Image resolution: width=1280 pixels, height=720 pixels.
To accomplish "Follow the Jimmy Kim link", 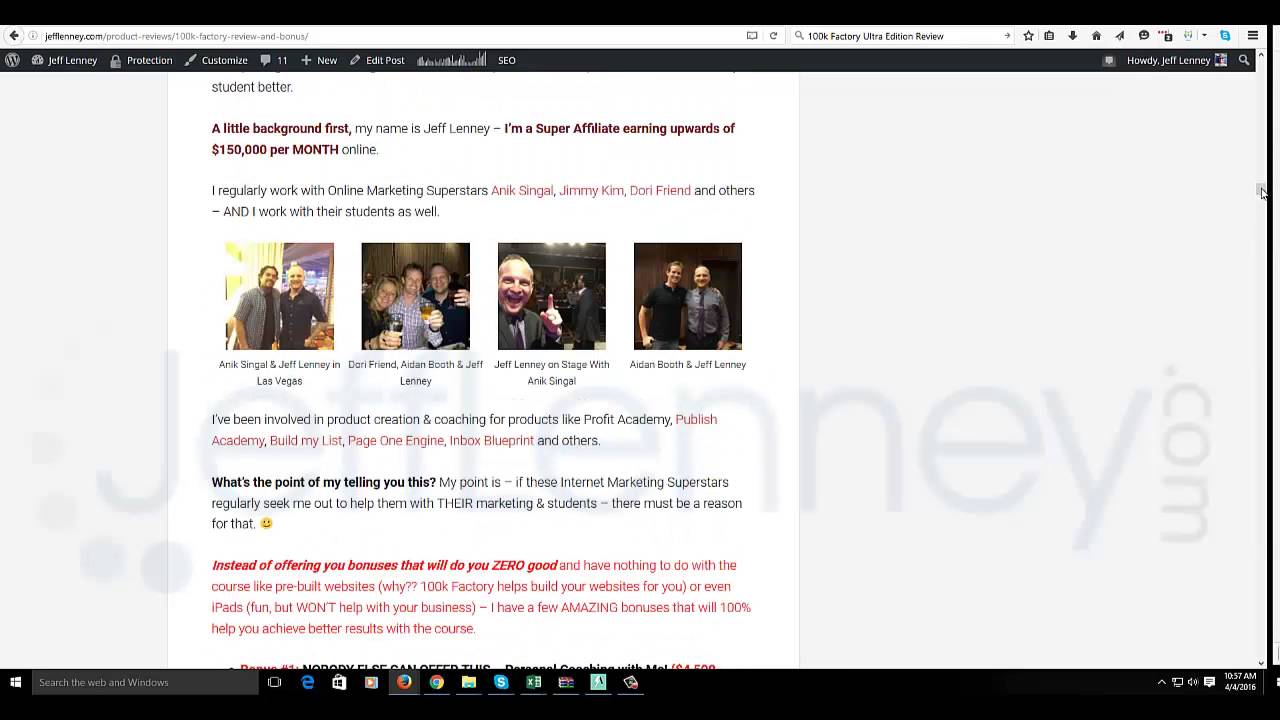I will pyautogui.click(x=591, y=190).
